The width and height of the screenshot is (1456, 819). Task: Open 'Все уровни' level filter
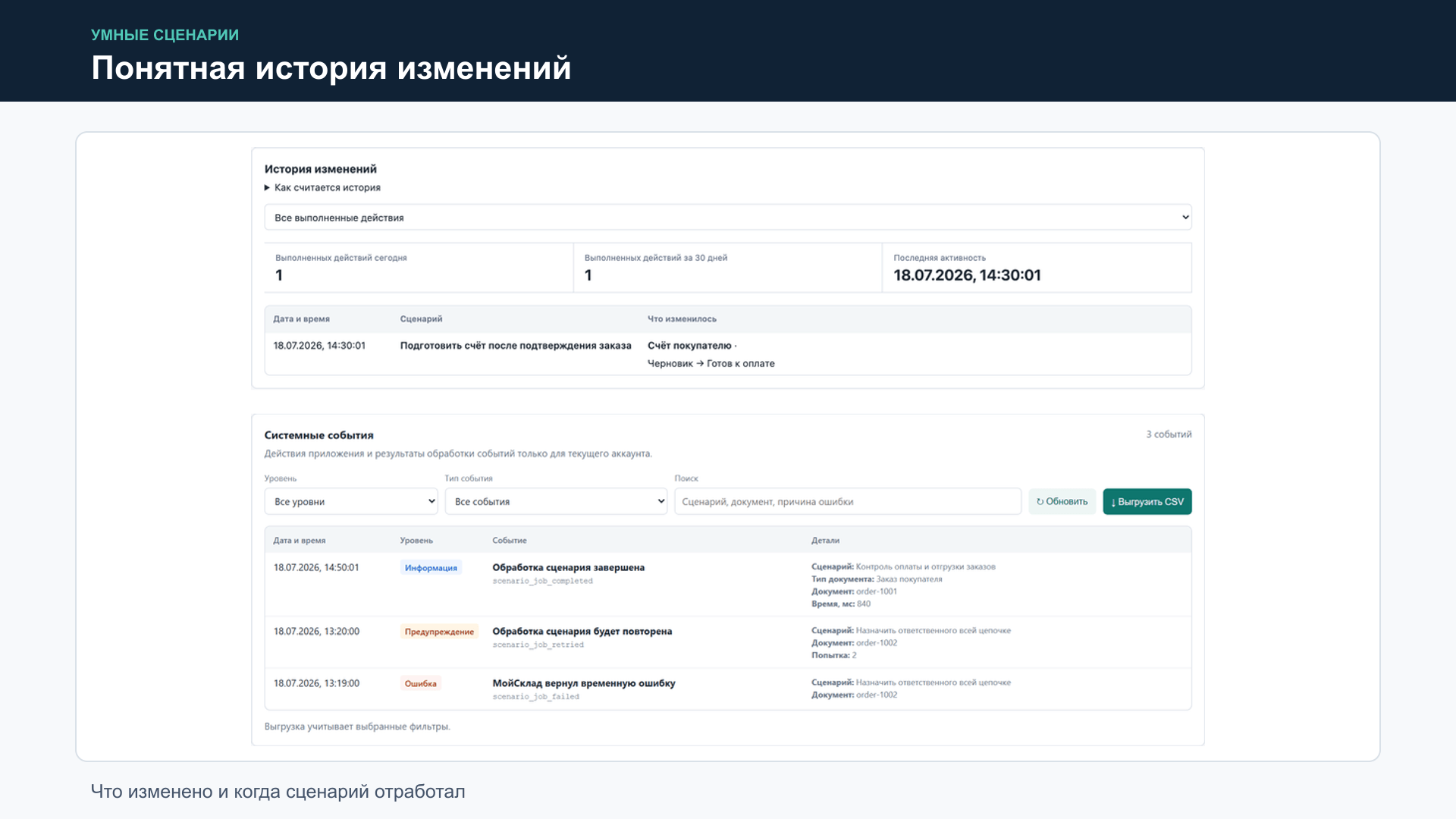pos(351,501)
